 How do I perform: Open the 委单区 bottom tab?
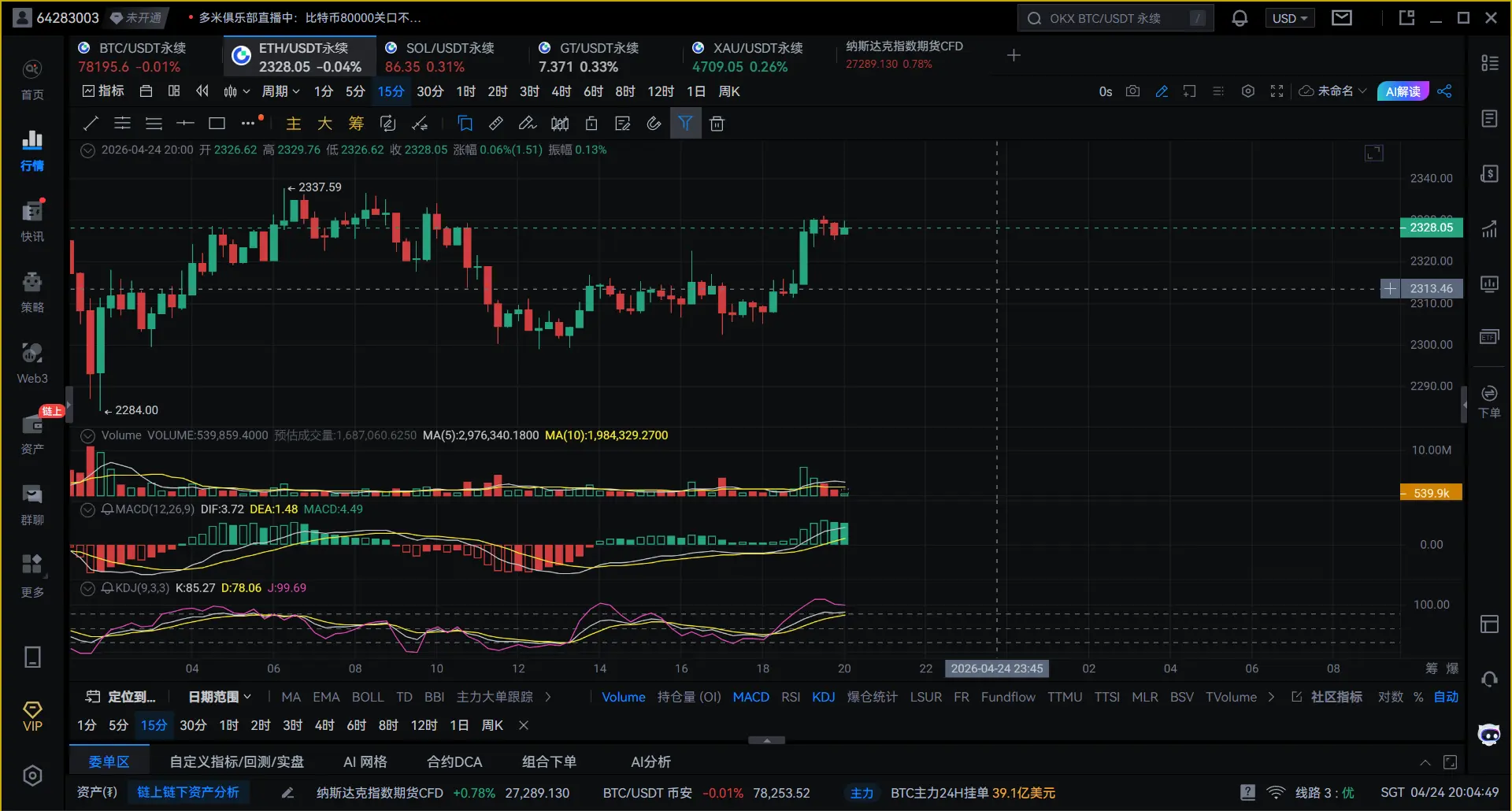[x=109, y=761]
